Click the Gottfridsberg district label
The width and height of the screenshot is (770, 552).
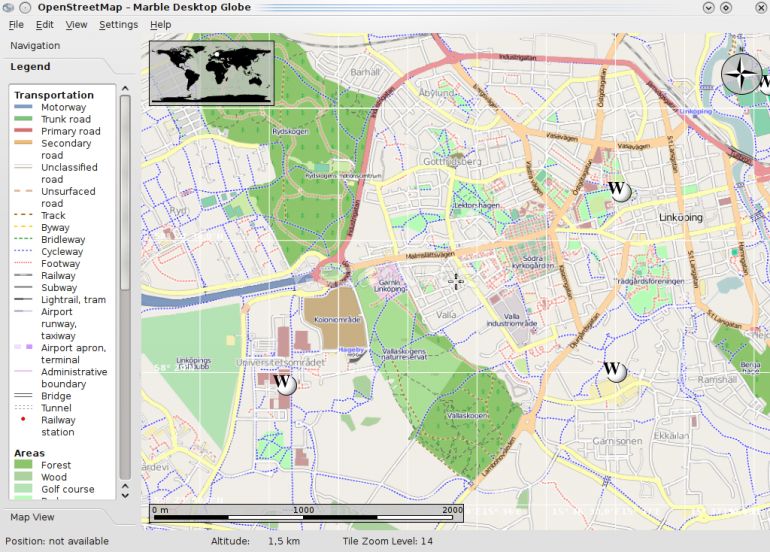(x=452, y=161)
